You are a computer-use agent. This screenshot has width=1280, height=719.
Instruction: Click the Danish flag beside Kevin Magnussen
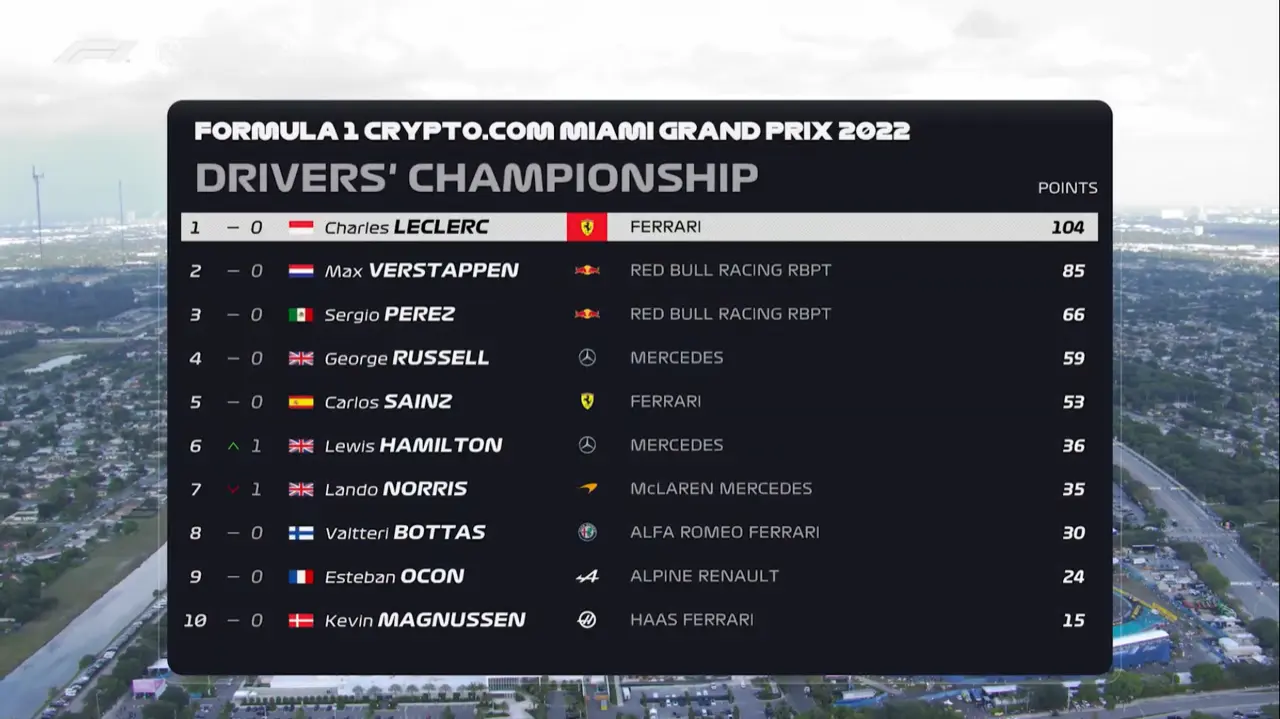(x=301, y=620)
